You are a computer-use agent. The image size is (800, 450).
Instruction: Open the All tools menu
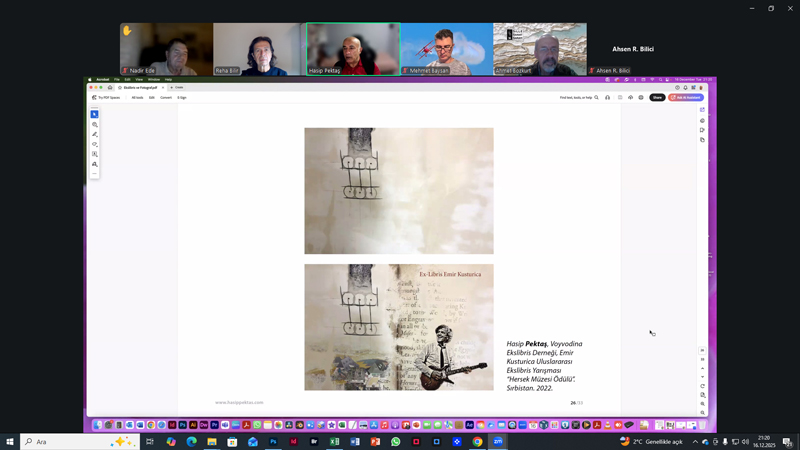(137, 98)
